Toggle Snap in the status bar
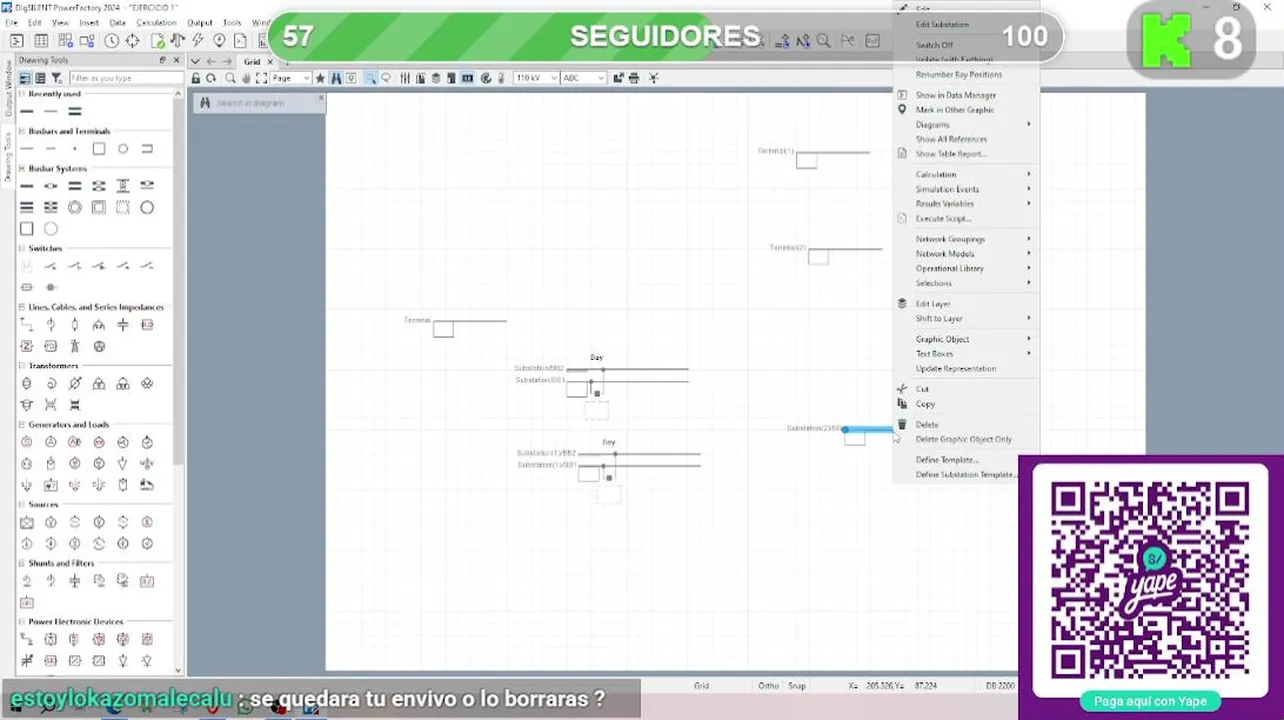 (x=797, y=686)
